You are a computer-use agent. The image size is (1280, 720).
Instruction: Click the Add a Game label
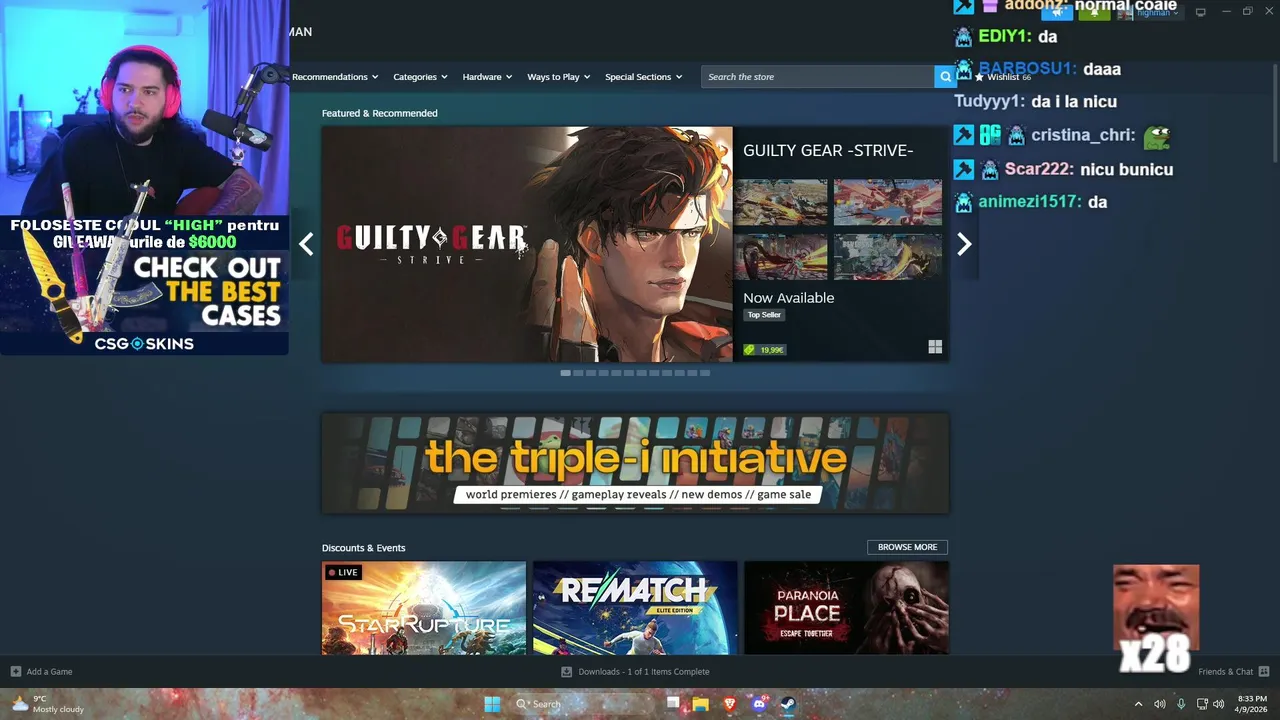click(x=49, y=672)
